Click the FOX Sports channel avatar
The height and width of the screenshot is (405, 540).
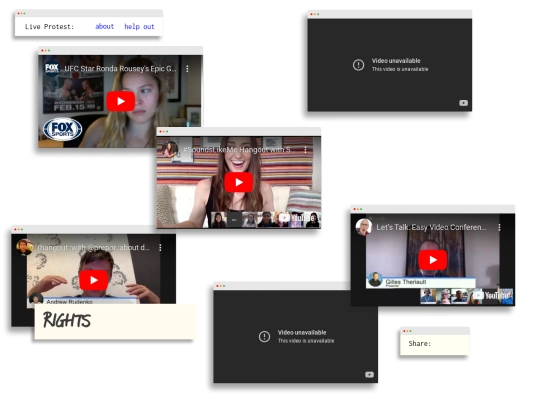[52, 68]
